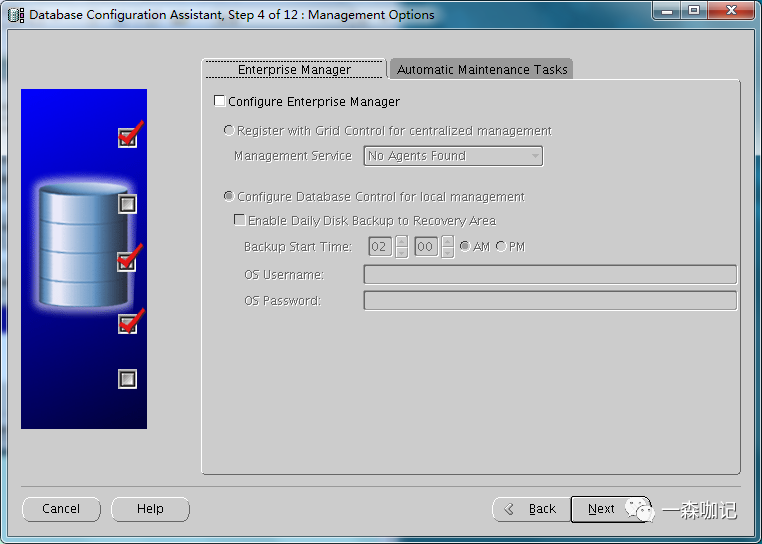The width and height of the screenshot is (762, 544).
Task: Decrease the backup start hour
Action: (x=401, y=253)
